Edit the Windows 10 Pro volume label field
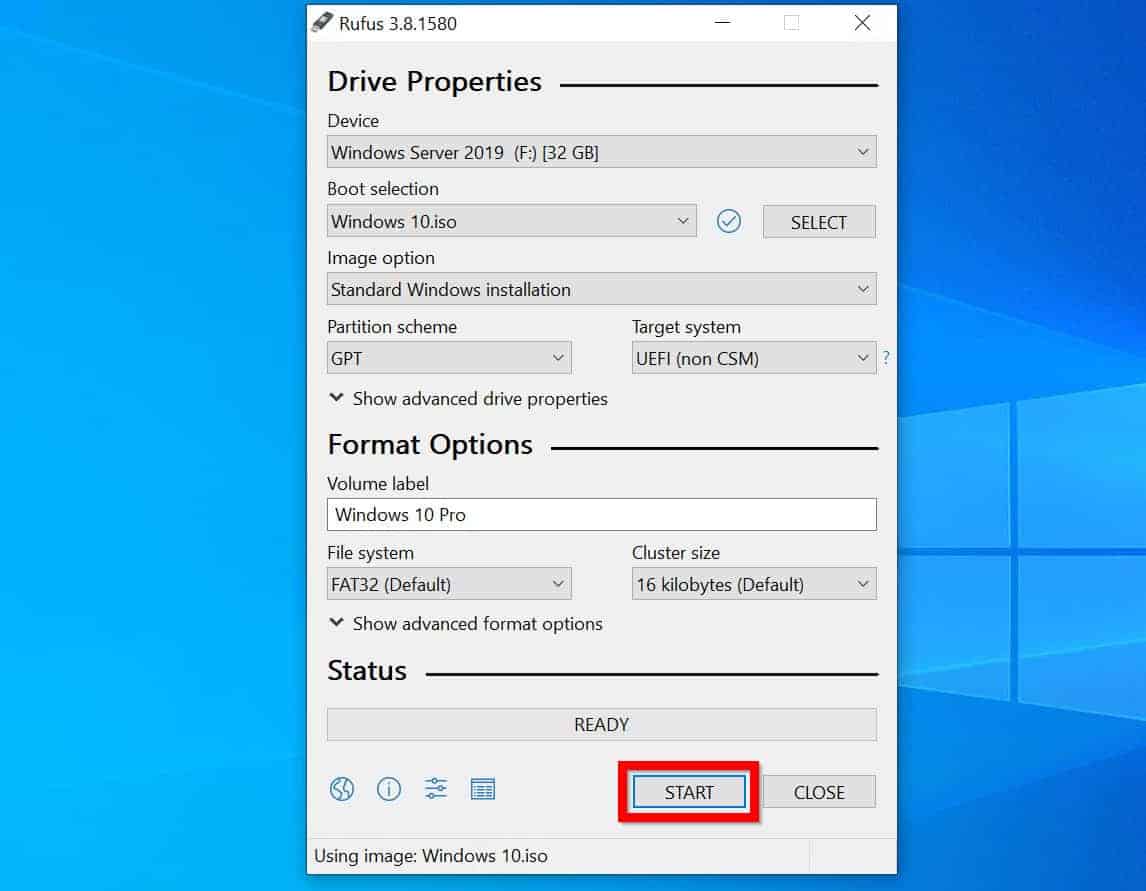Image resolution: width=1146 pixels, height=891 pixels. 601,514
